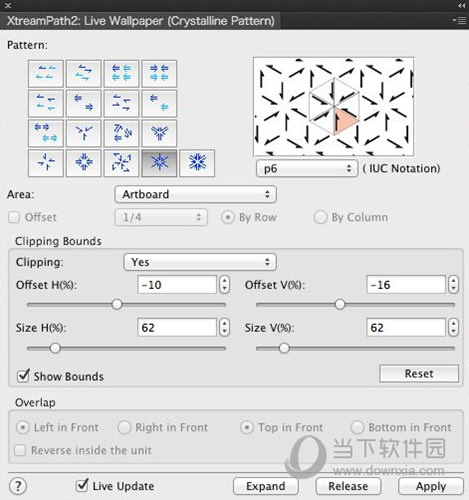The image size is (469, 500).
Task: Increase Size H value with stepper
Action: tap(225, 323)
